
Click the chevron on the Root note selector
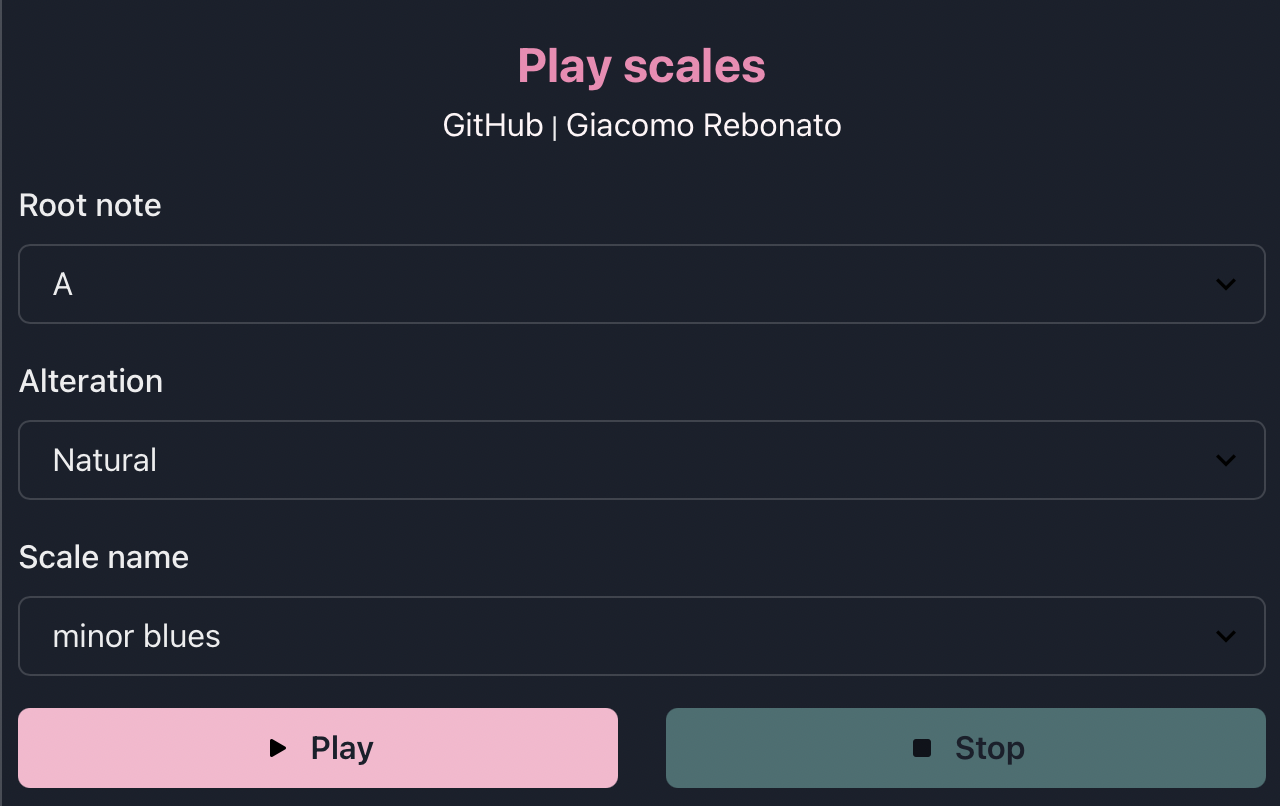[1226, 284]
